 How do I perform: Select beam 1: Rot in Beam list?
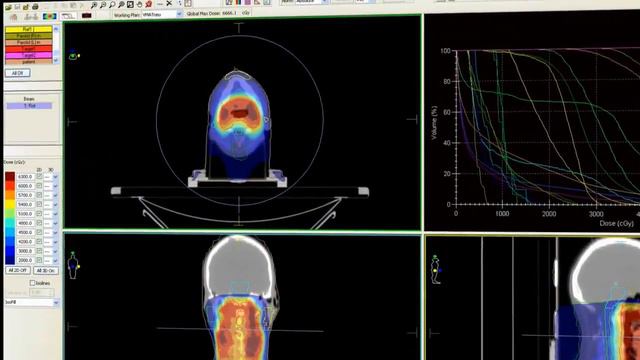pyautogui.click(x=29, y=106)
